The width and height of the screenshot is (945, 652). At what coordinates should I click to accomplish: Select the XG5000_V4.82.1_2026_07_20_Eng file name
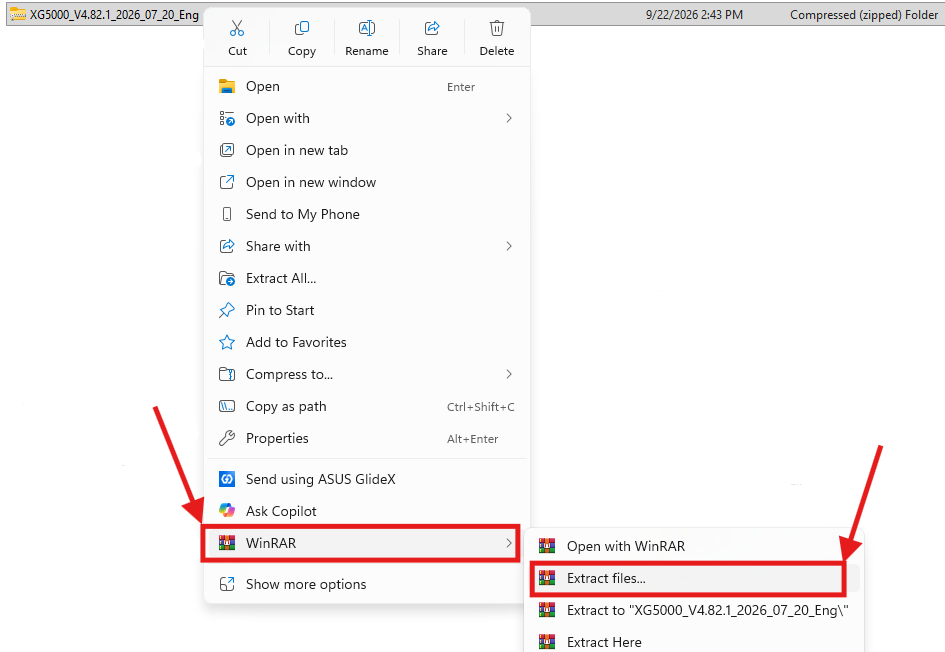pyautogui.click(x=115, y=14)
